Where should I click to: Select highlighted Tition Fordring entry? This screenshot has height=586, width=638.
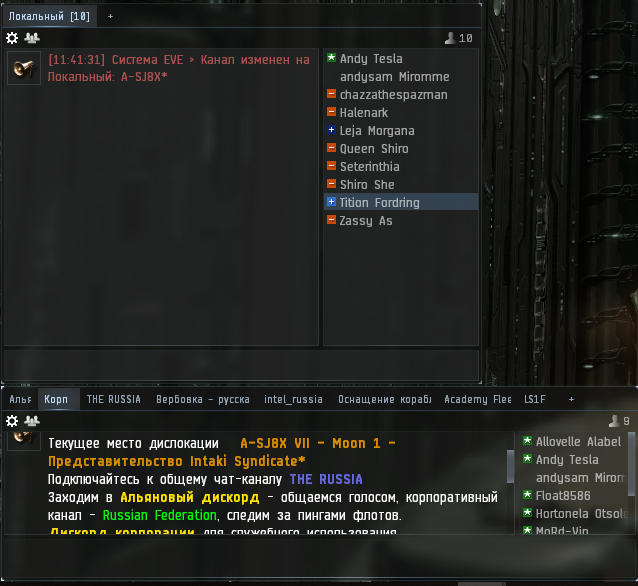[x=400, y=202]
